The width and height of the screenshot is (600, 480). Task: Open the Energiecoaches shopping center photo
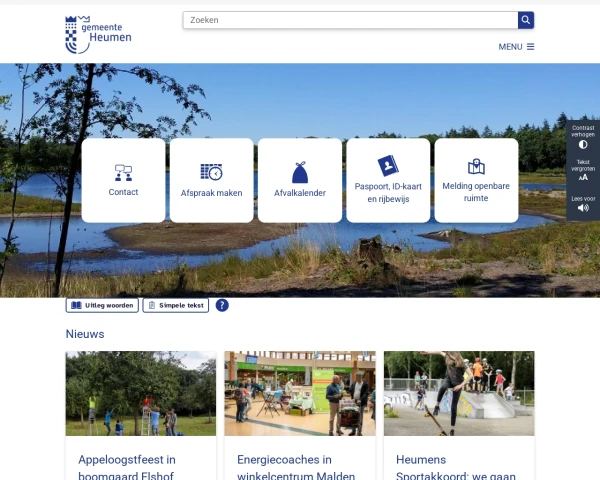pos(300,393)
